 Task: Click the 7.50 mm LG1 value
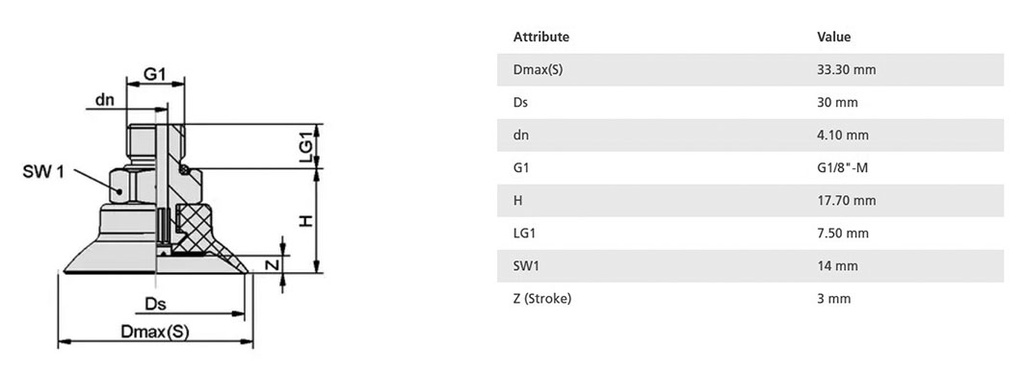pos(843,233)
